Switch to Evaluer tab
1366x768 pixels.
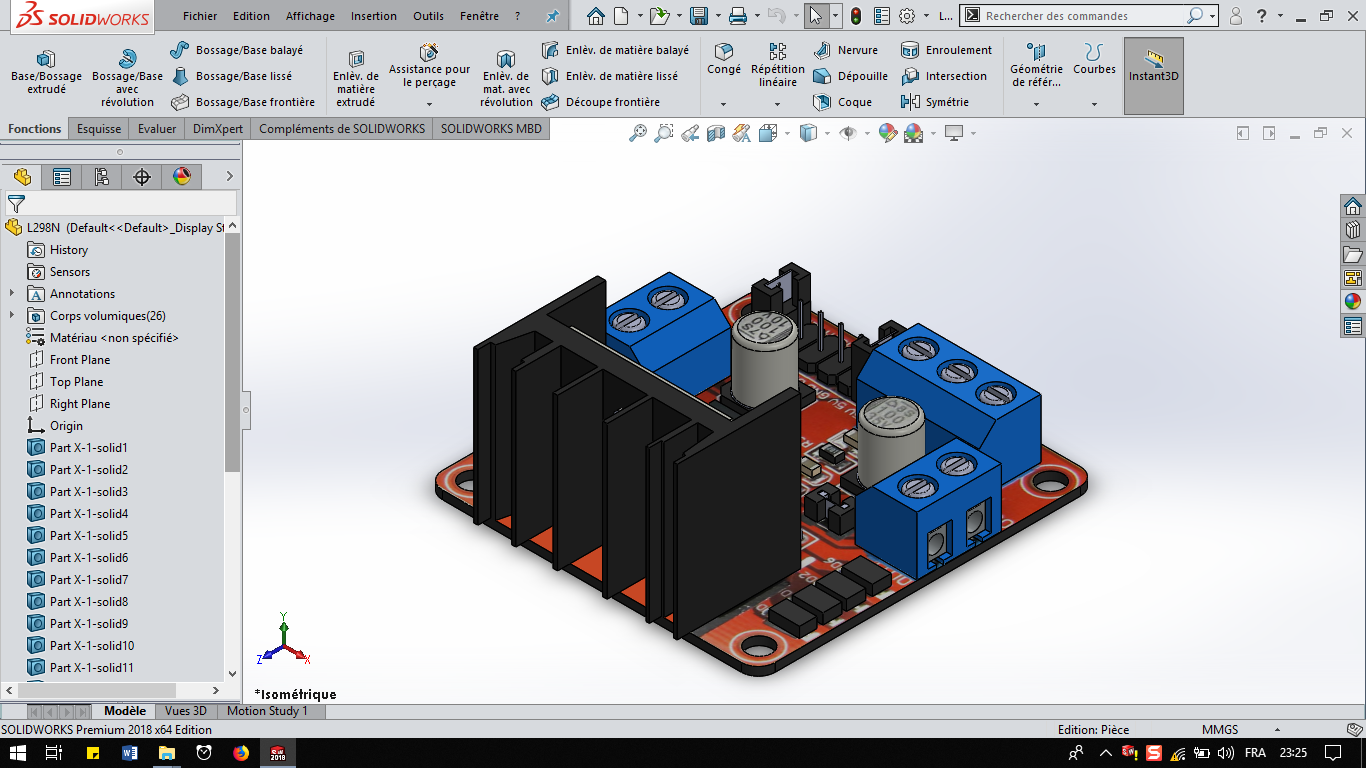click(157, 129)
